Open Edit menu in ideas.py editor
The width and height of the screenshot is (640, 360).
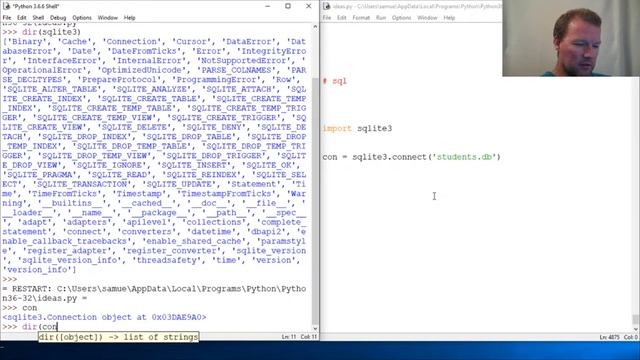[x=342, y=18]
